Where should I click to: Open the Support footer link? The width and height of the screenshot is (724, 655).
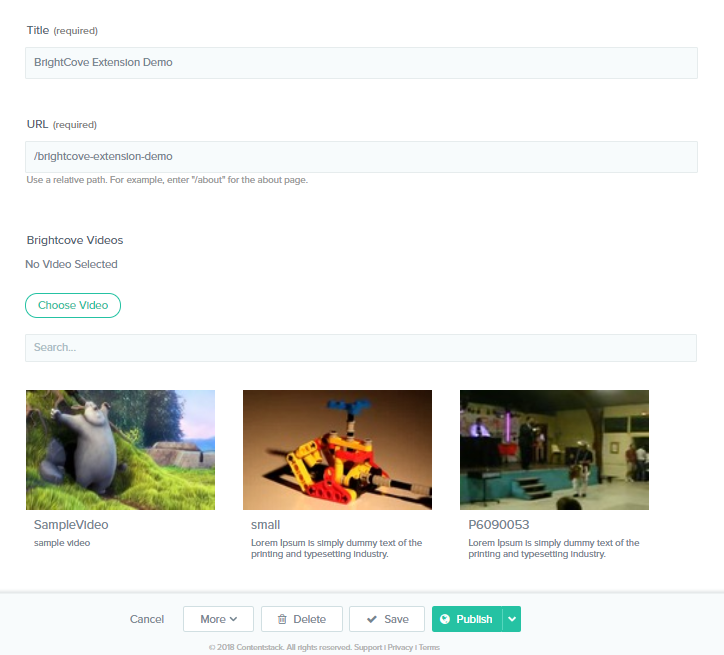pos(368,648)
